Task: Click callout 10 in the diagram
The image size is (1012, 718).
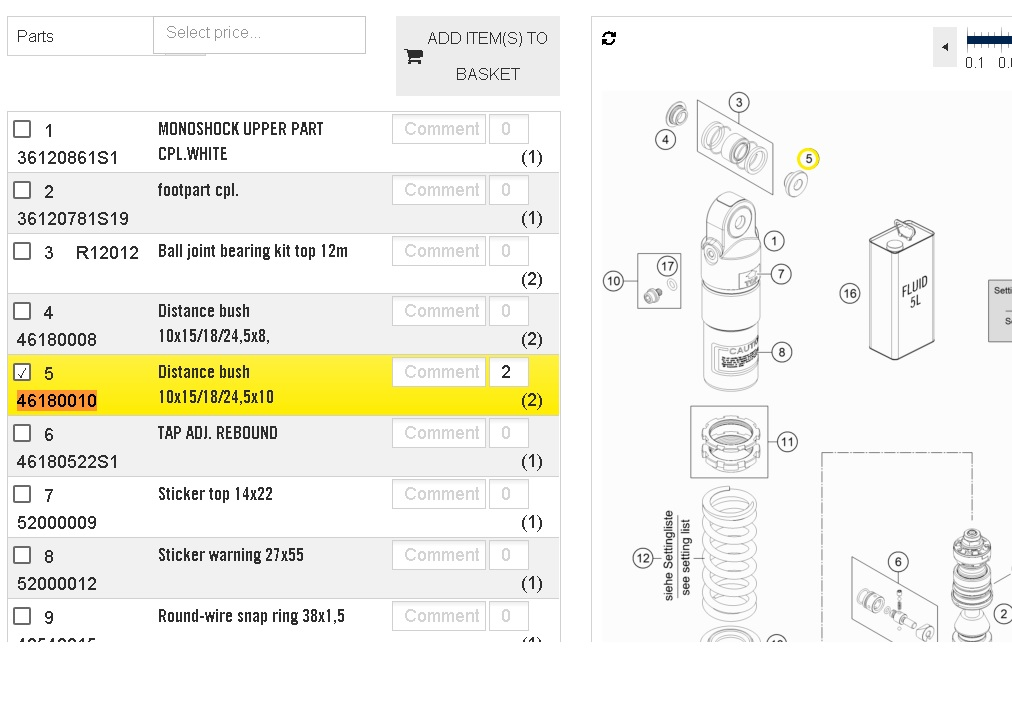Action: pos(614,281)
